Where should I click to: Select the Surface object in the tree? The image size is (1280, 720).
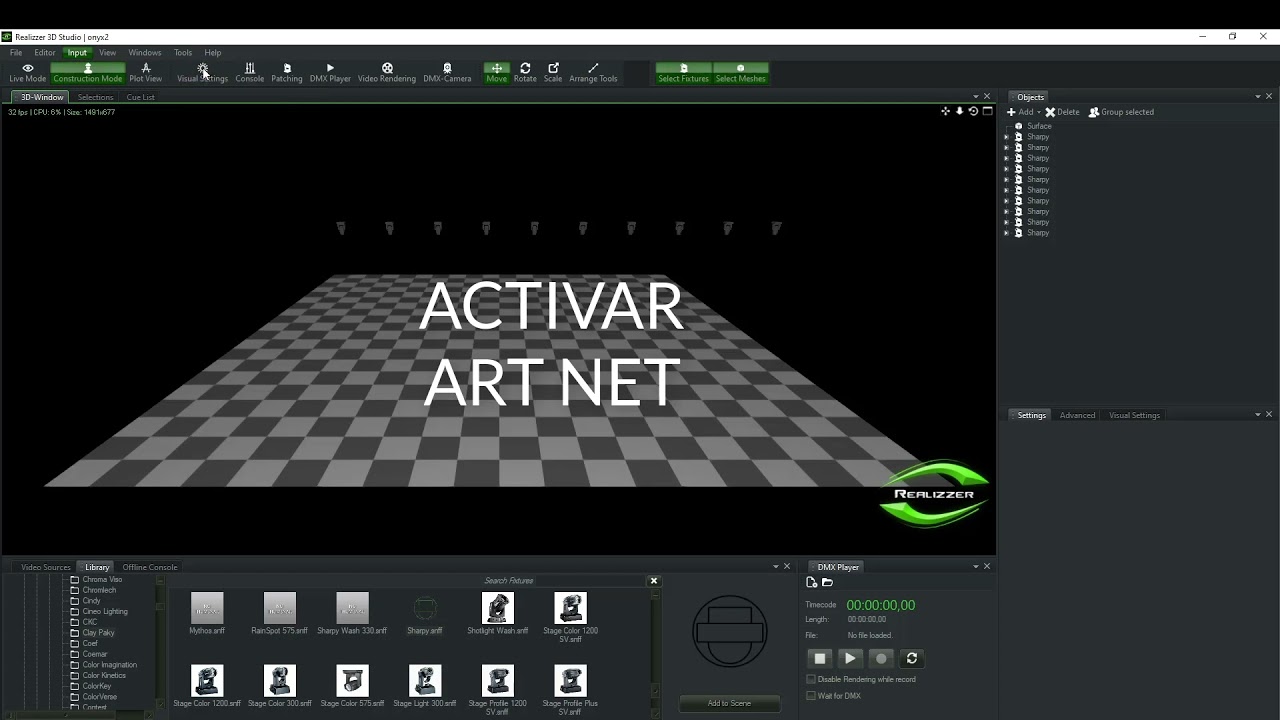click(x=1039, y=126)
